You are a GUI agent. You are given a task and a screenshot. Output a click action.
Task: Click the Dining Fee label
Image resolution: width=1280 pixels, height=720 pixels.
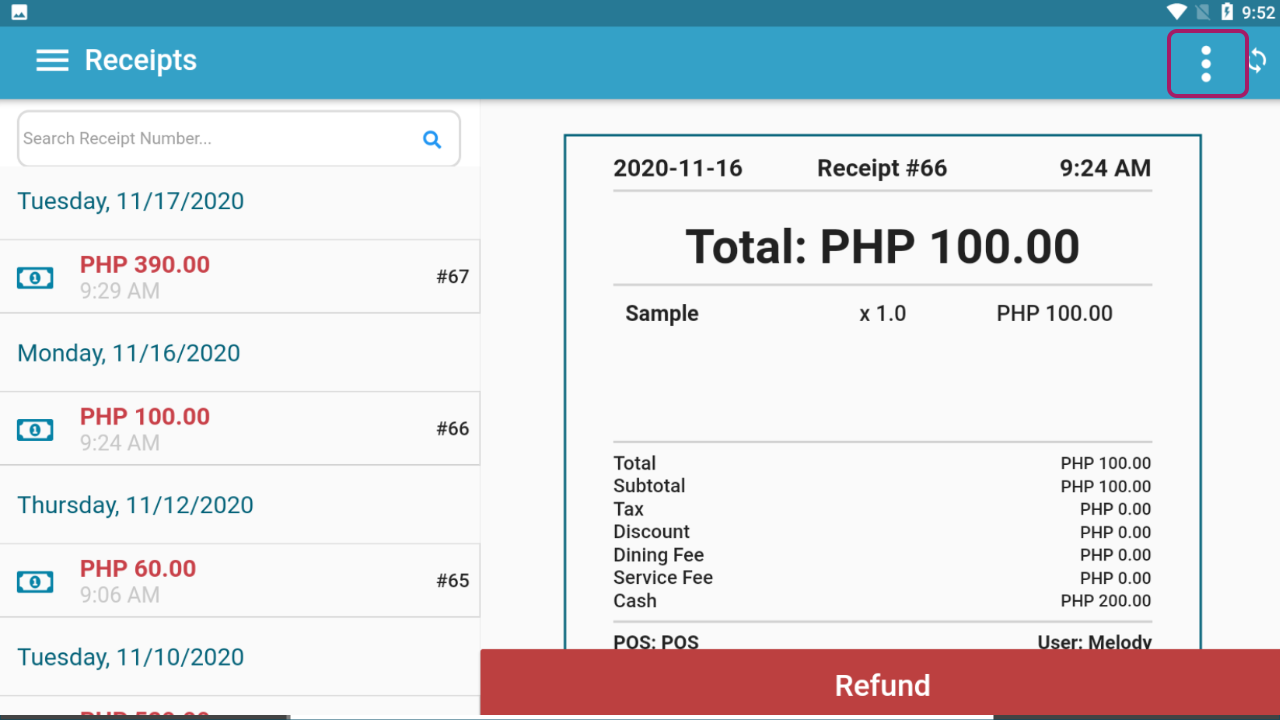658,555
